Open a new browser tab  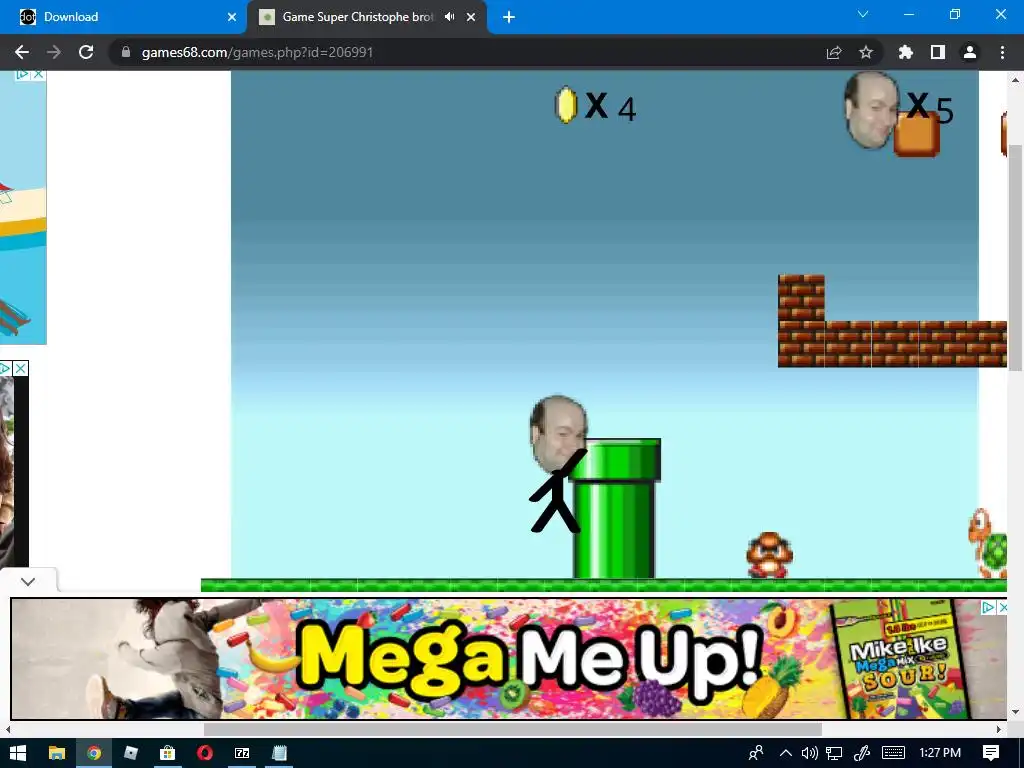click(509, 17)
